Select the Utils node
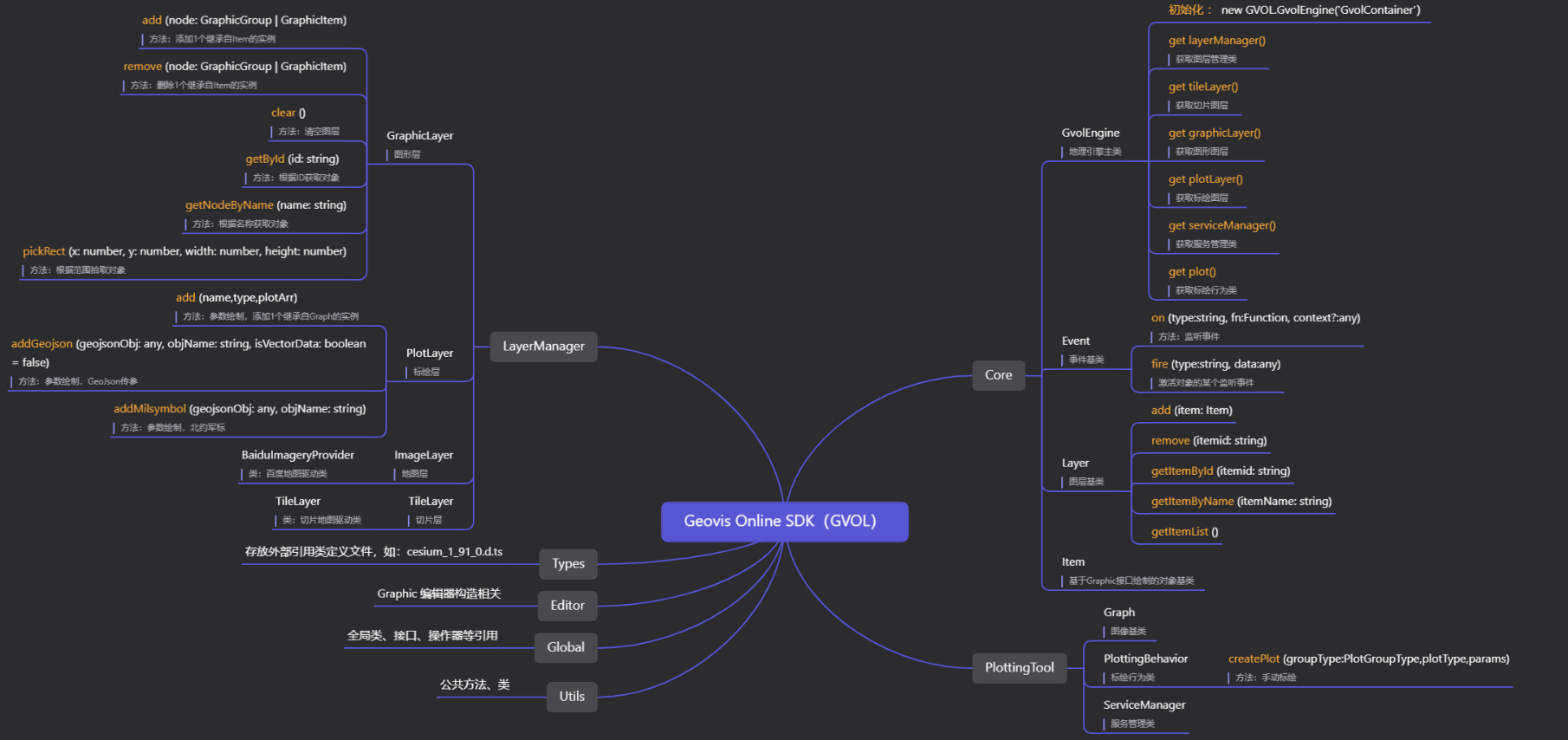Viewport: 1568px width, 740px height. 572,696
